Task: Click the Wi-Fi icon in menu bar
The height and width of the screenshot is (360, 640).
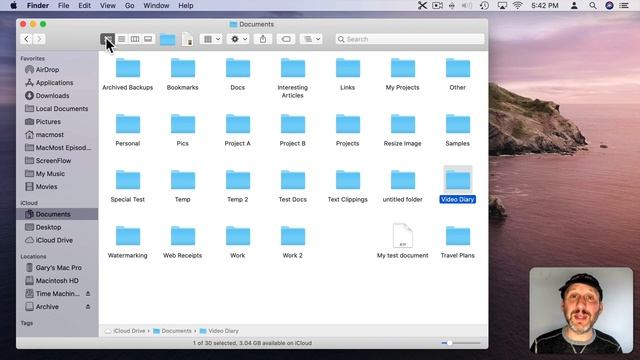Action: pos(518,6)
